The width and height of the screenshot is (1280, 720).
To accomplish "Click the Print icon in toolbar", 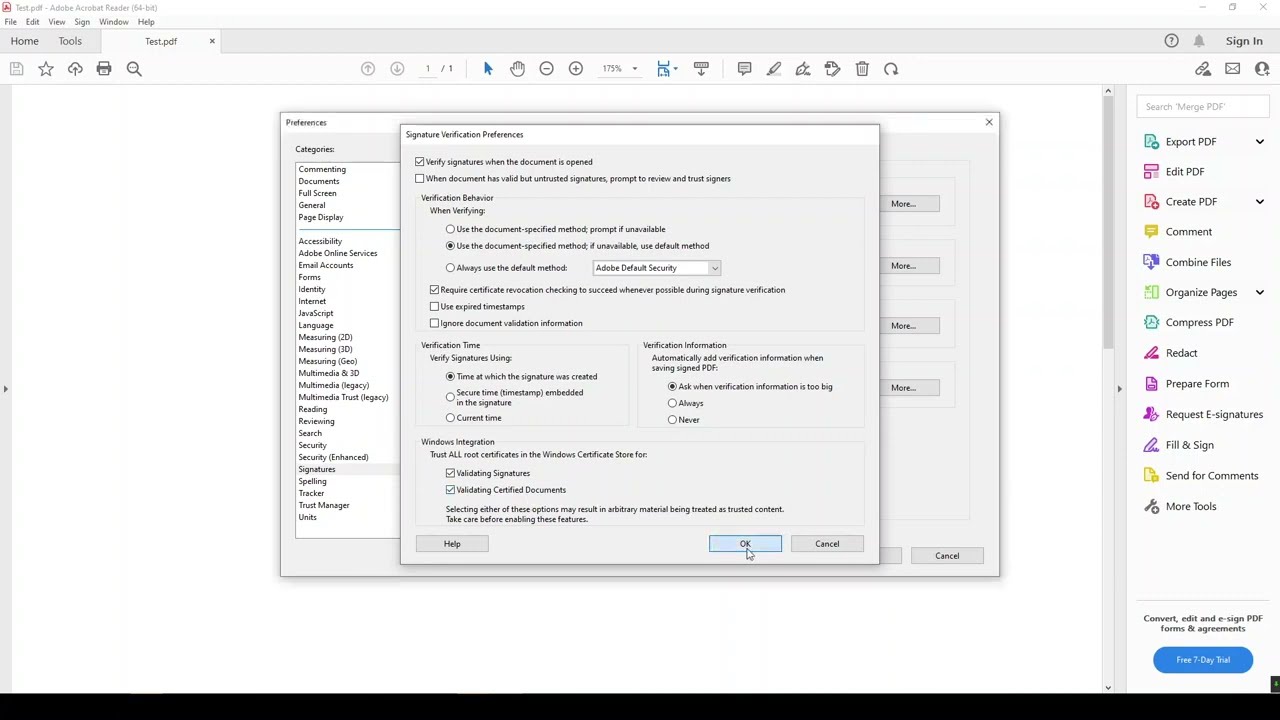I will click(104, 69).
